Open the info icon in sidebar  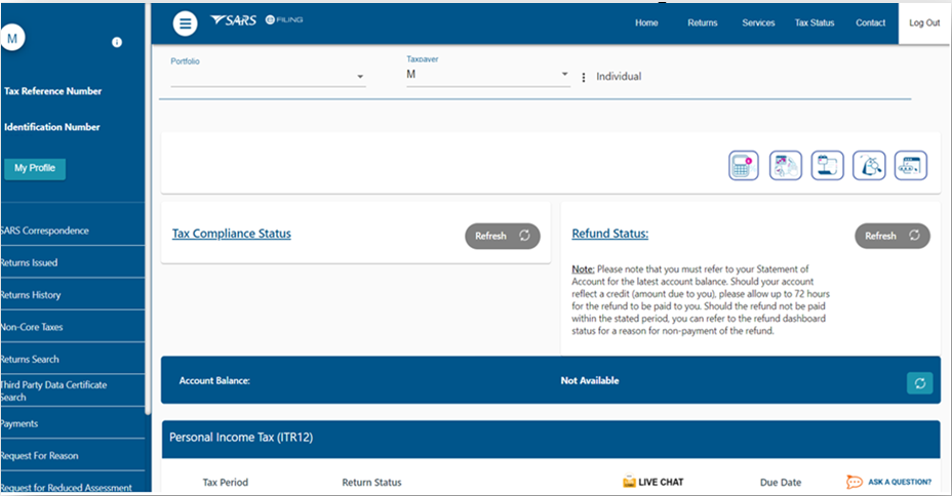coord(117,42)
